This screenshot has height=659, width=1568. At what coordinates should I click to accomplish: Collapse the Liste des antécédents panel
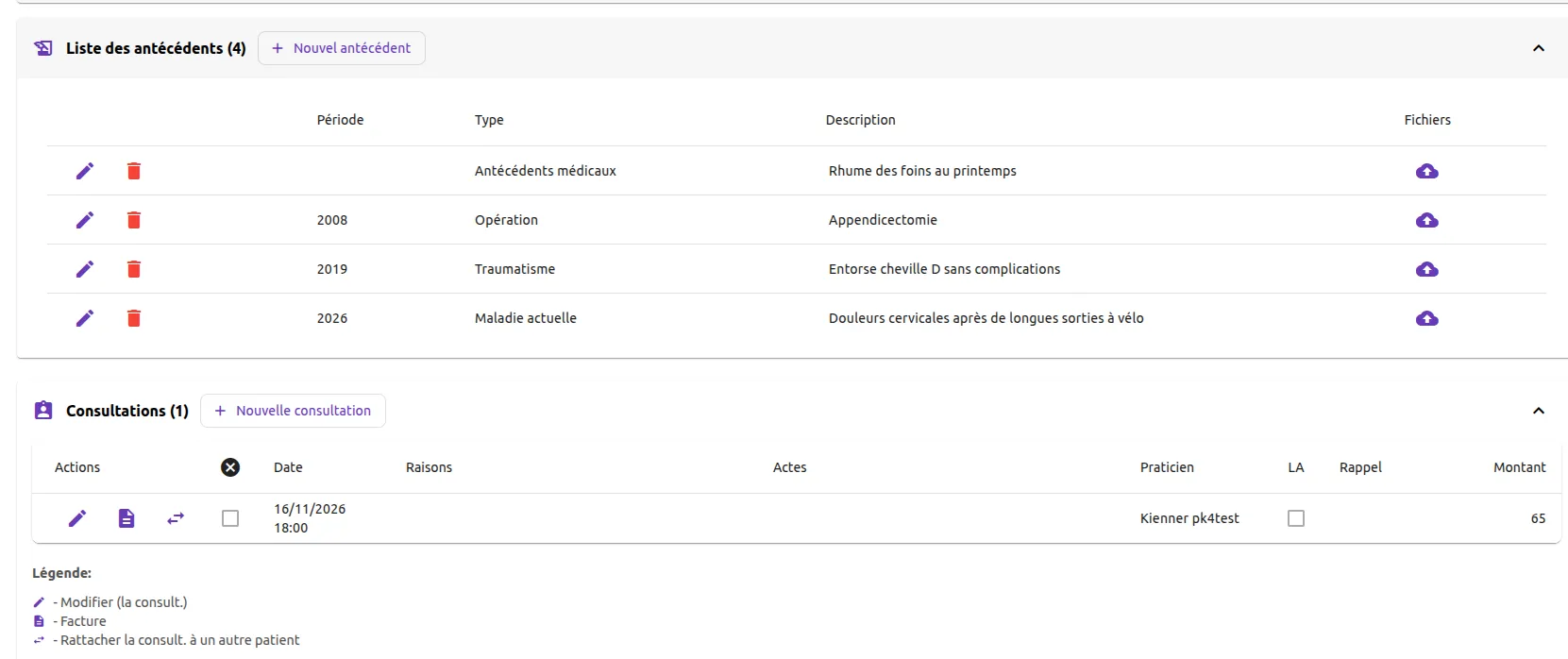coord(1539,48)
